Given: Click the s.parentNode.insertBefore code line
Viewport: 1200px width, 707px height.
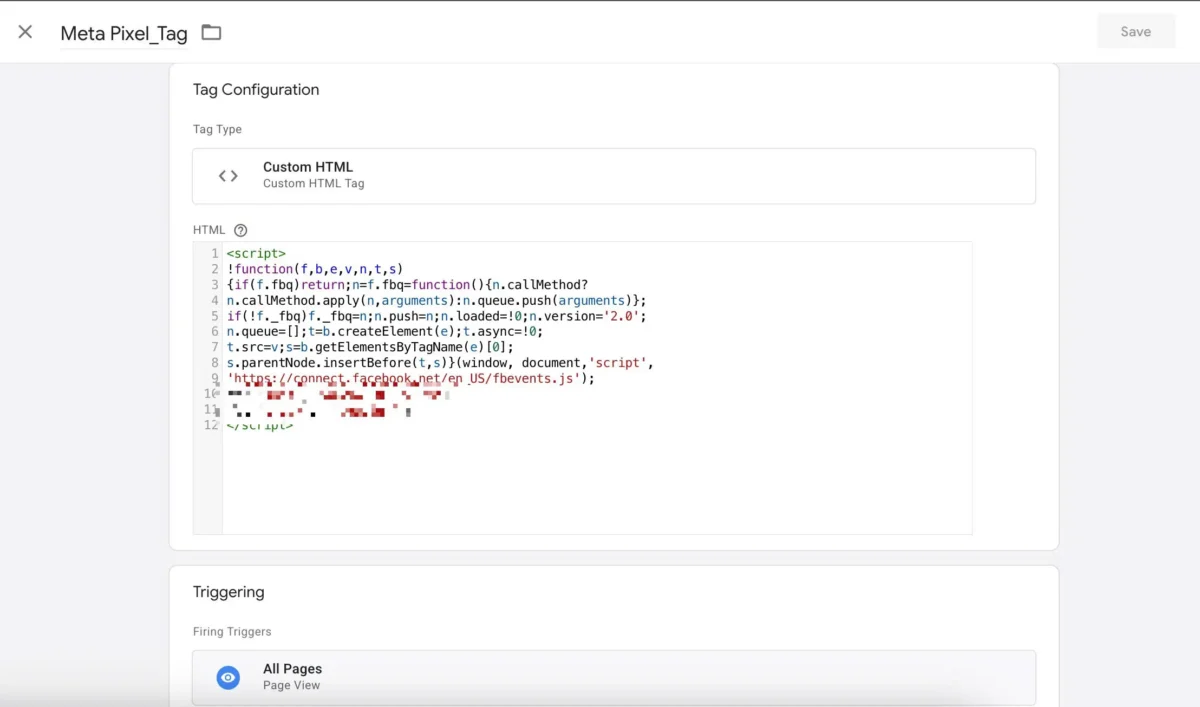Looking at the screenshot, I should coord(440,363).
